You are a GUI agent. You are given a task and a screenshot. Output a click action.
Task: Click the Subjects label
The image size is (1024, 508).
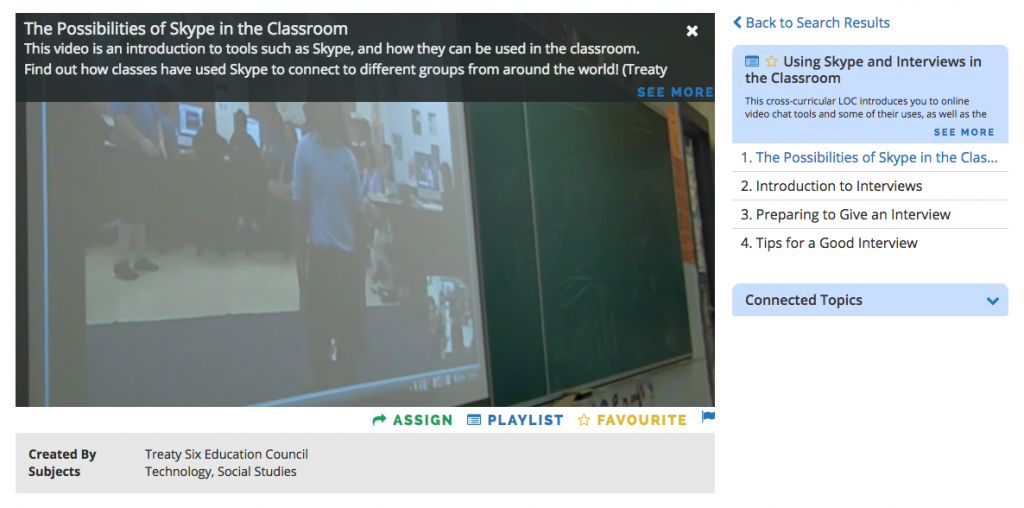(x=54, y=471)
